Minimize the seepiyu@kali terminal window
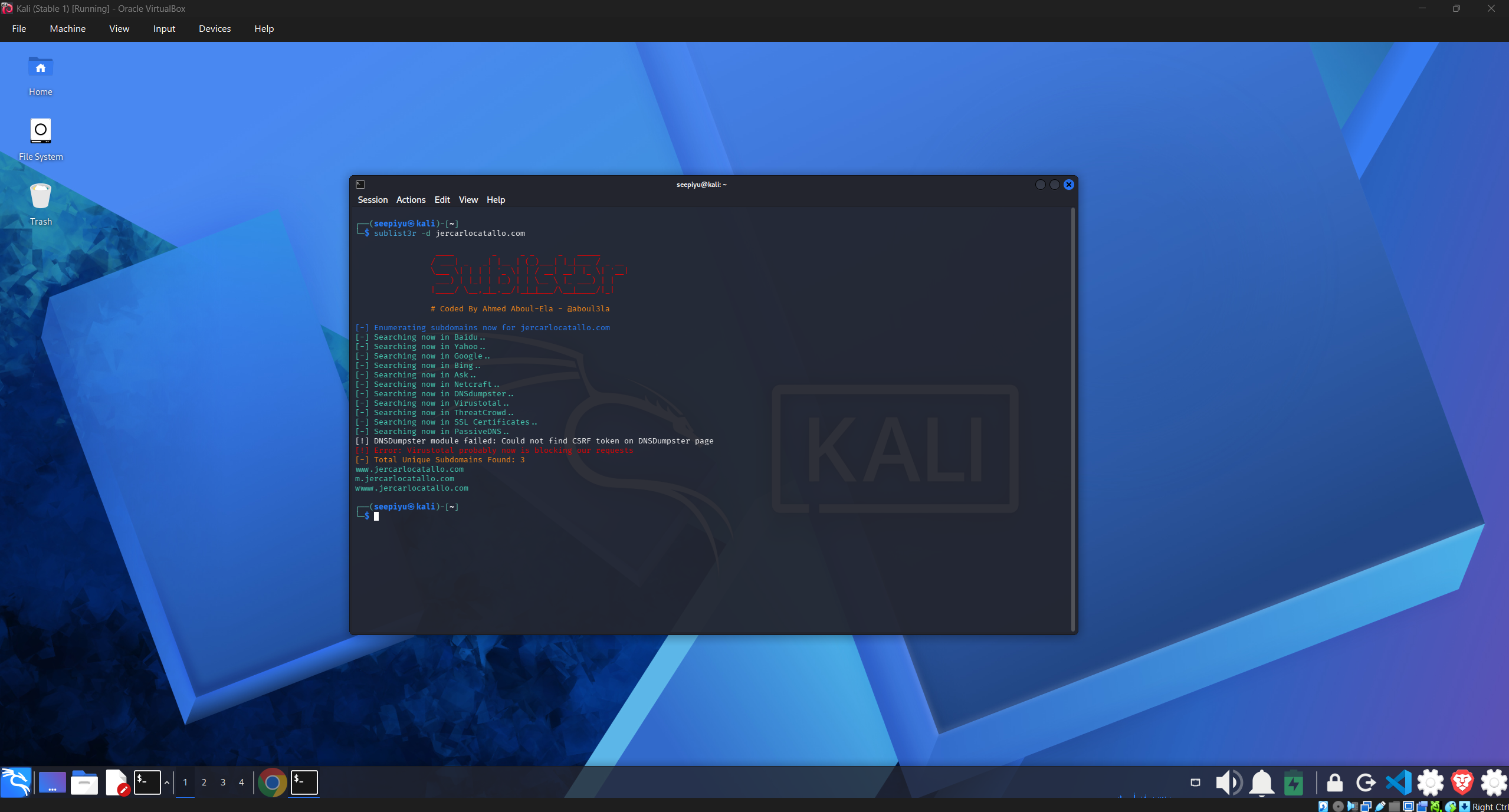This screenshot has width=1509, height=812. point(1041,185)
